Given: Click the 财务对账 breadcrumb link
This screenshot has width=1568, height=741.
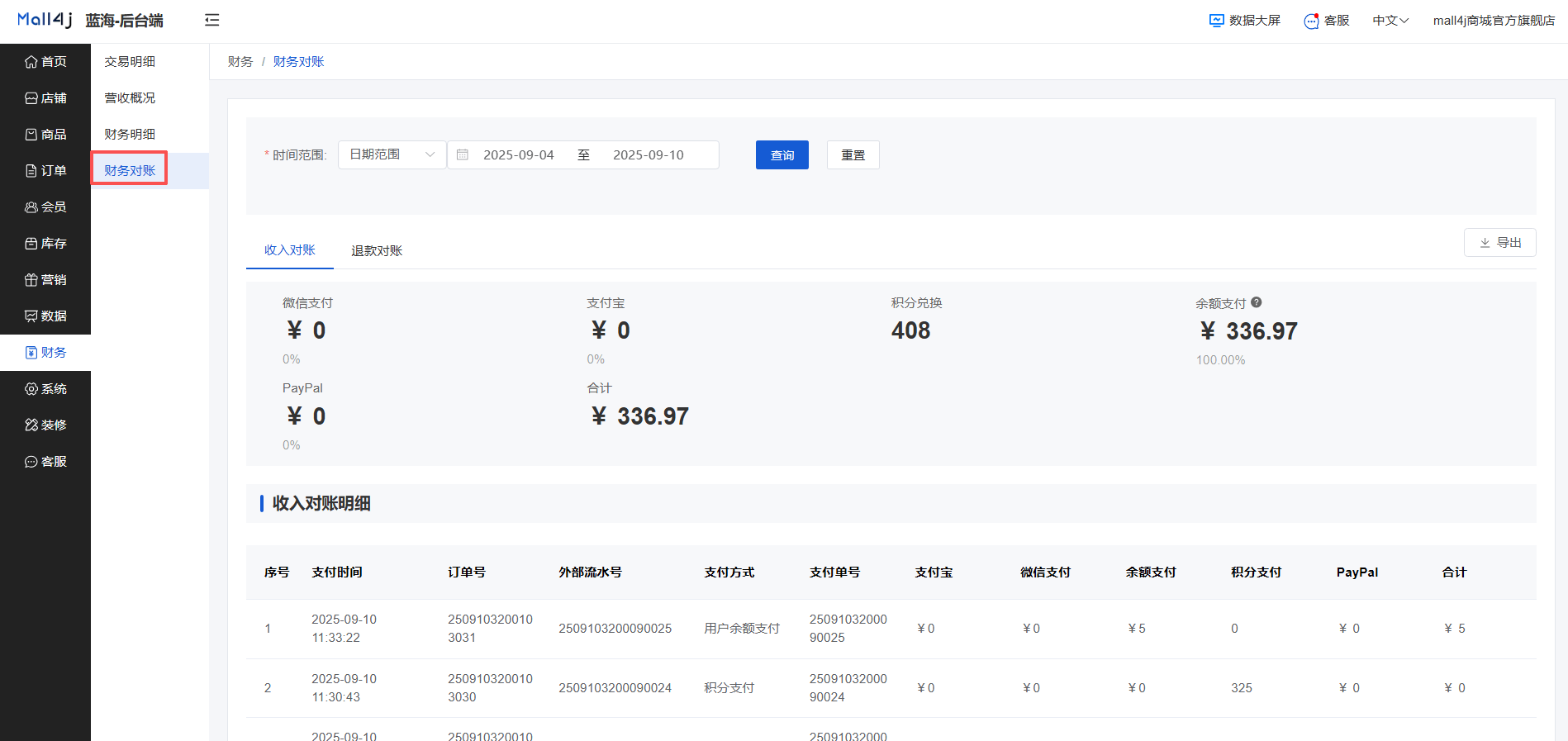Looking at the screenshot, I should tap(299, 62).
